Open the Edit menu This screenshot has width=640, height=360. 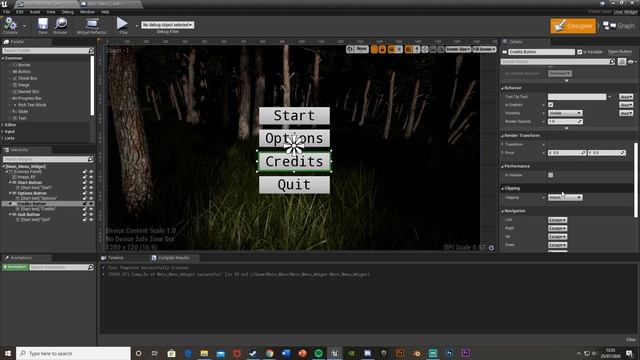(20, 12)
